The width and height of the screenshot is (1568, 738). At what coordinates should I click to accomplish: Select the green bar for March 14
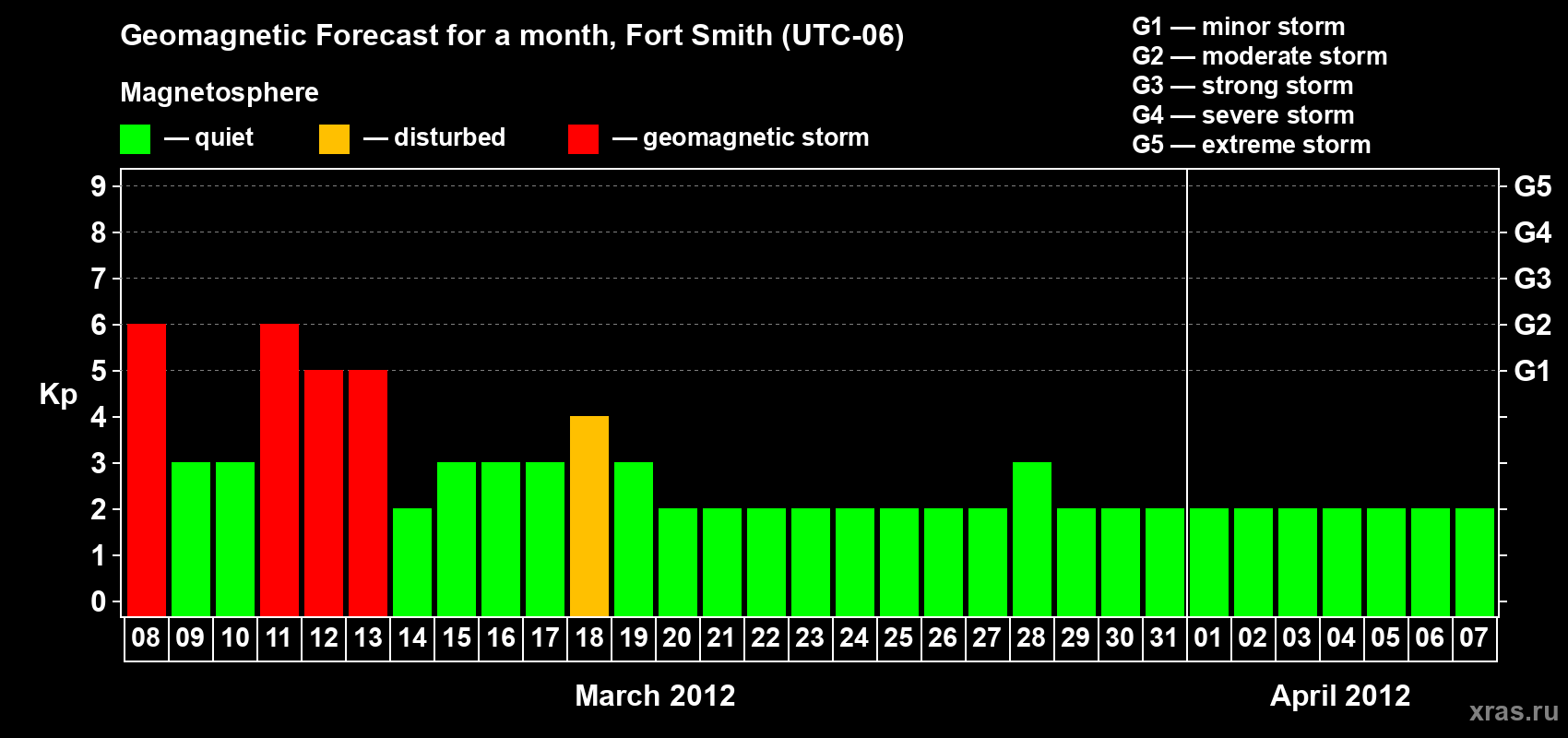412,563
